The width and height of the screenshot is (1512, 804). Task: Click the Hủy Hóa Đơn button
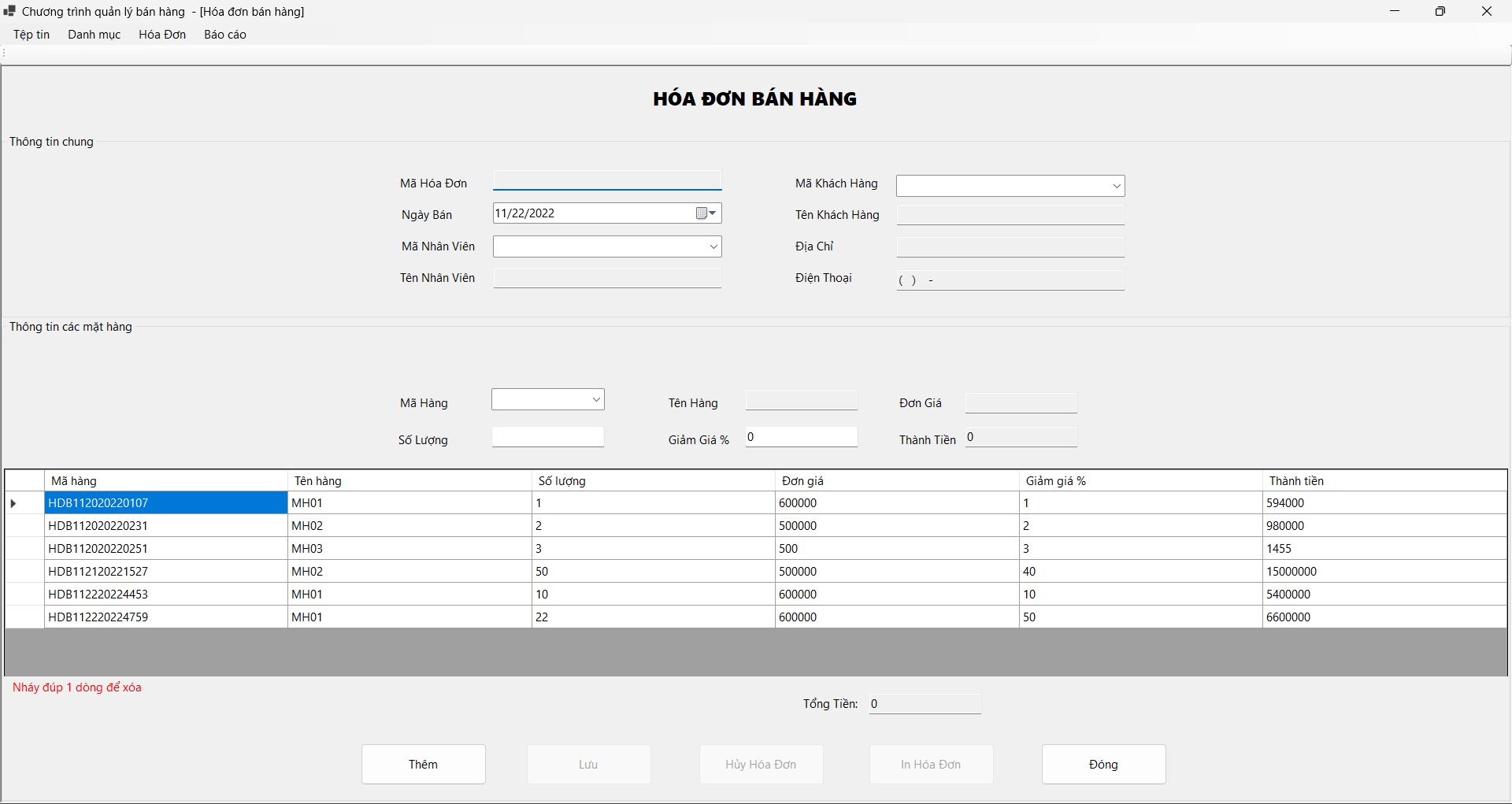click(x=761, y=764)
